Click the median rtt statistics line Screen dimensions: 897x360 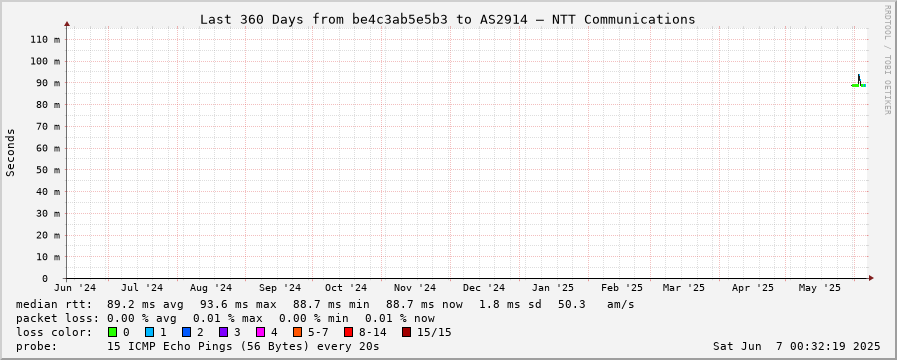(x=325, y=304)
